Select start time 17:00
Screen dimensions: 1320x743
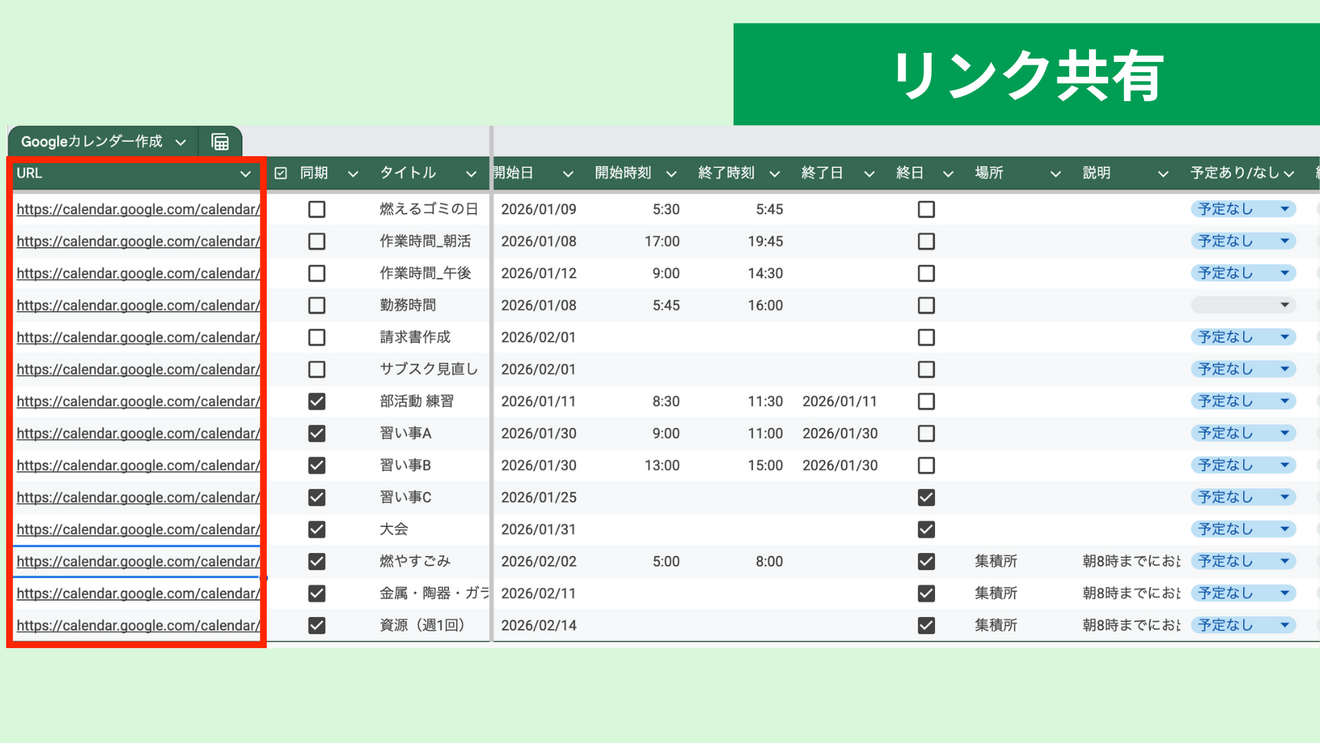tap(662, 241)
